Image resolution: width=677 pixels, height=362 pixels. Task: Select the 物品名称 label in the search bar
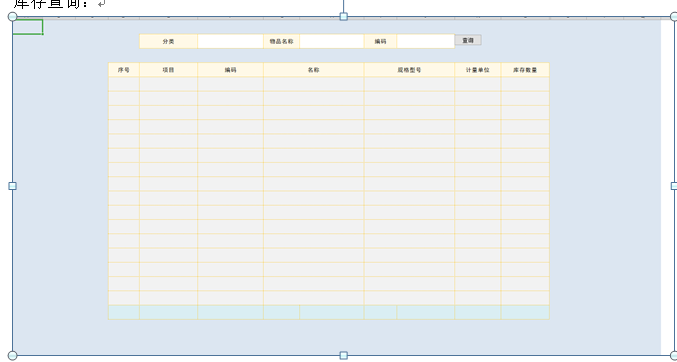click(282, 41)
